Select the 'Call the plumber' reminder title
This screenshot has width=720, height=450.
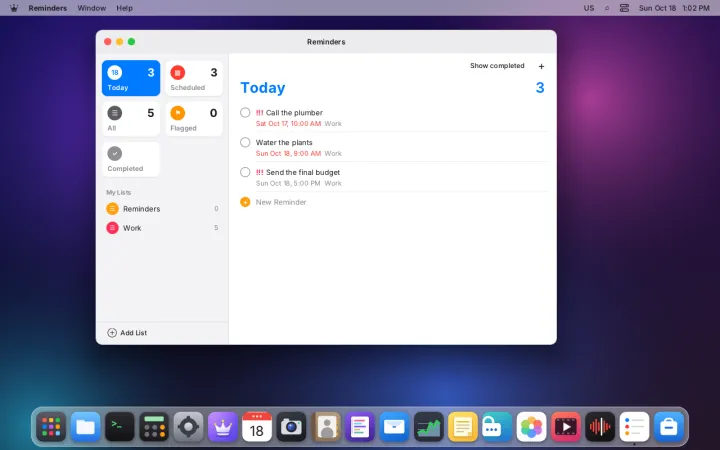[294, 112]
